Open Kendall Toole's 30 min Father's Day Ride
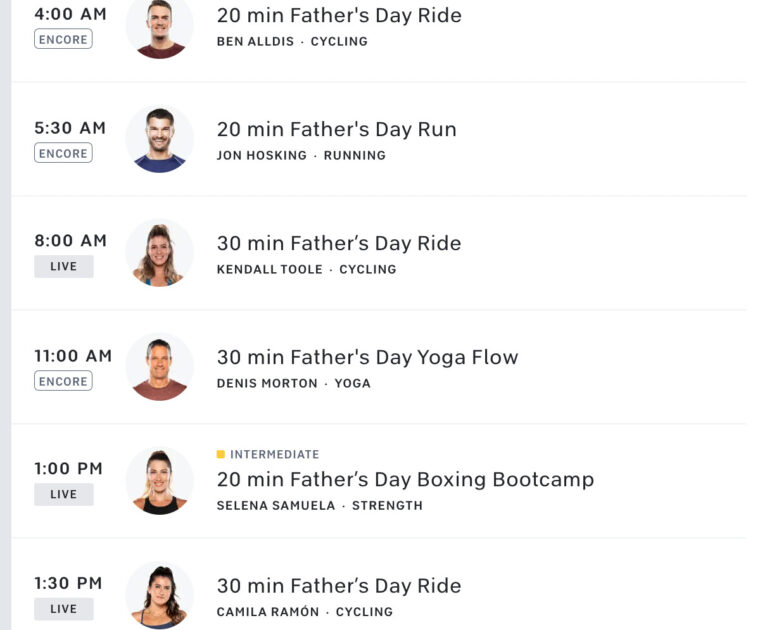The width and height of the screenshot is (760, 630). tap(338, 244)
